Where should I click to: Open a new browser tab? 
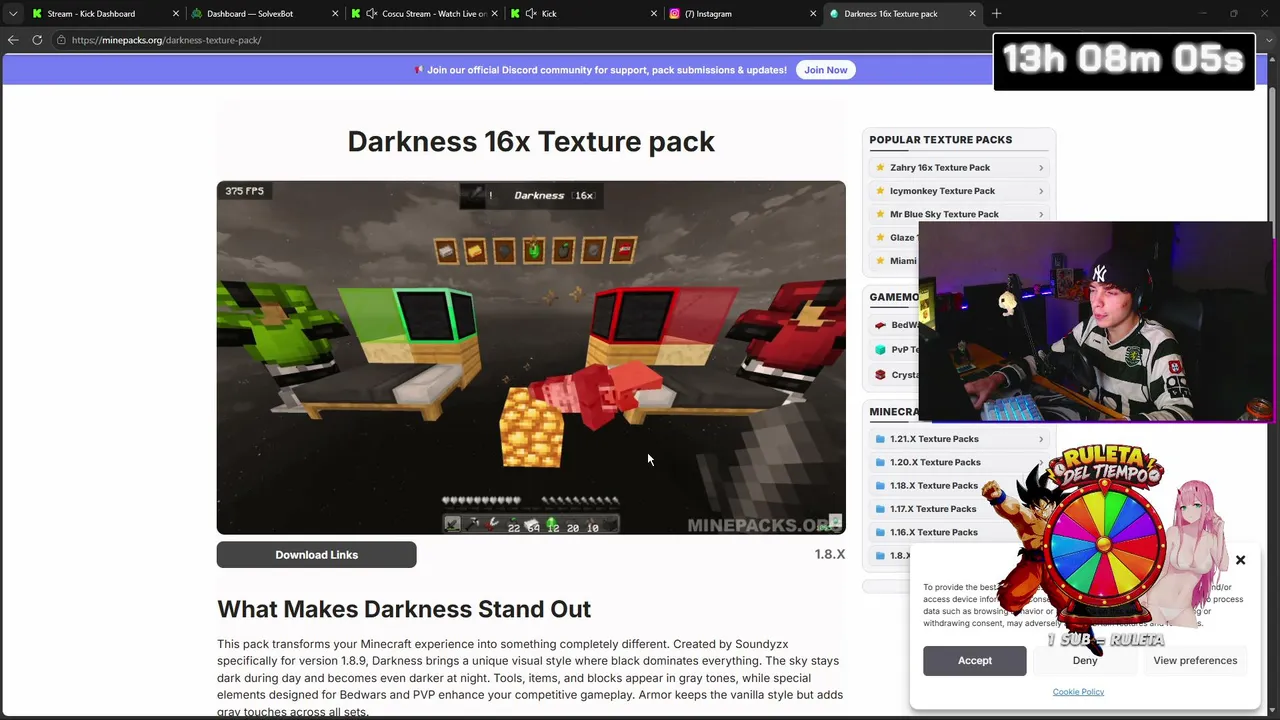(996, 14)
